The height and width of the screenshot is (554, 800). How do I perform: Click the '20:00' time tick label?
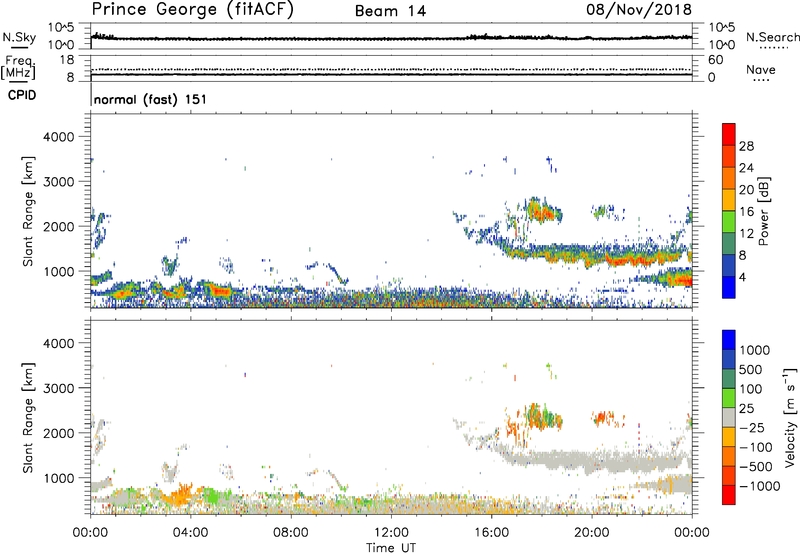pyautogui.click(x=591, y=533)
